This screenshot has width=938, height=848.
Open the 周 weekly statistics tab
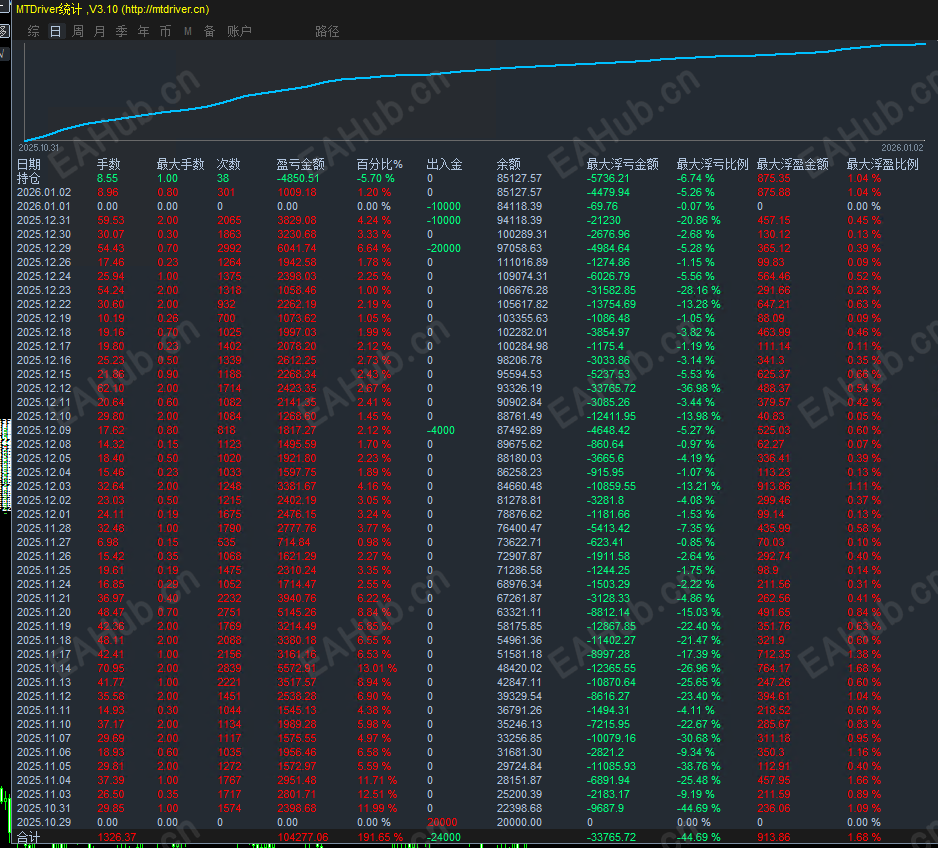(x=78, y=31)
